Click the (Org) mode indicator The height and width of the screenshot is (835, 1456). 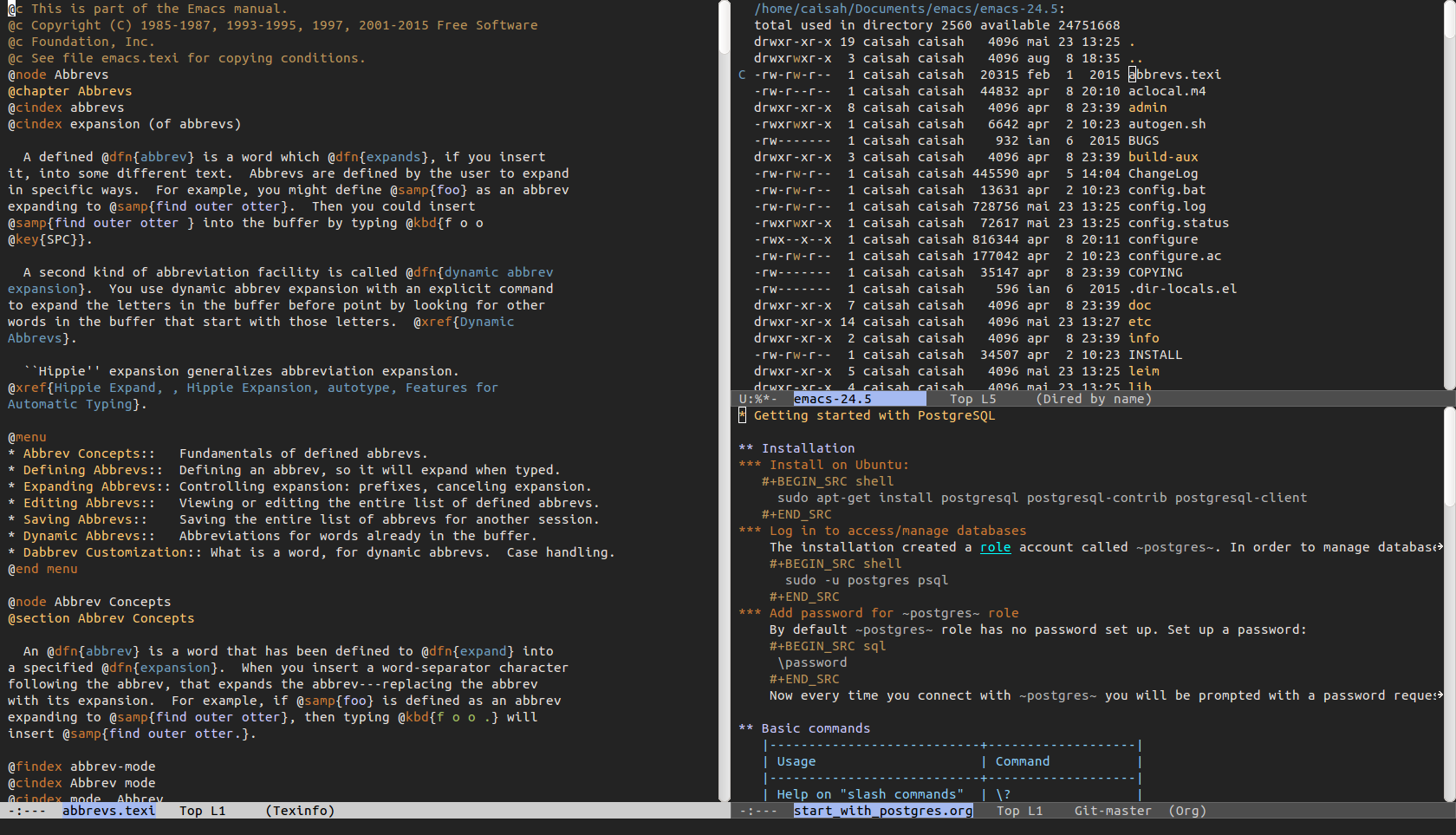click(1187, 811)
